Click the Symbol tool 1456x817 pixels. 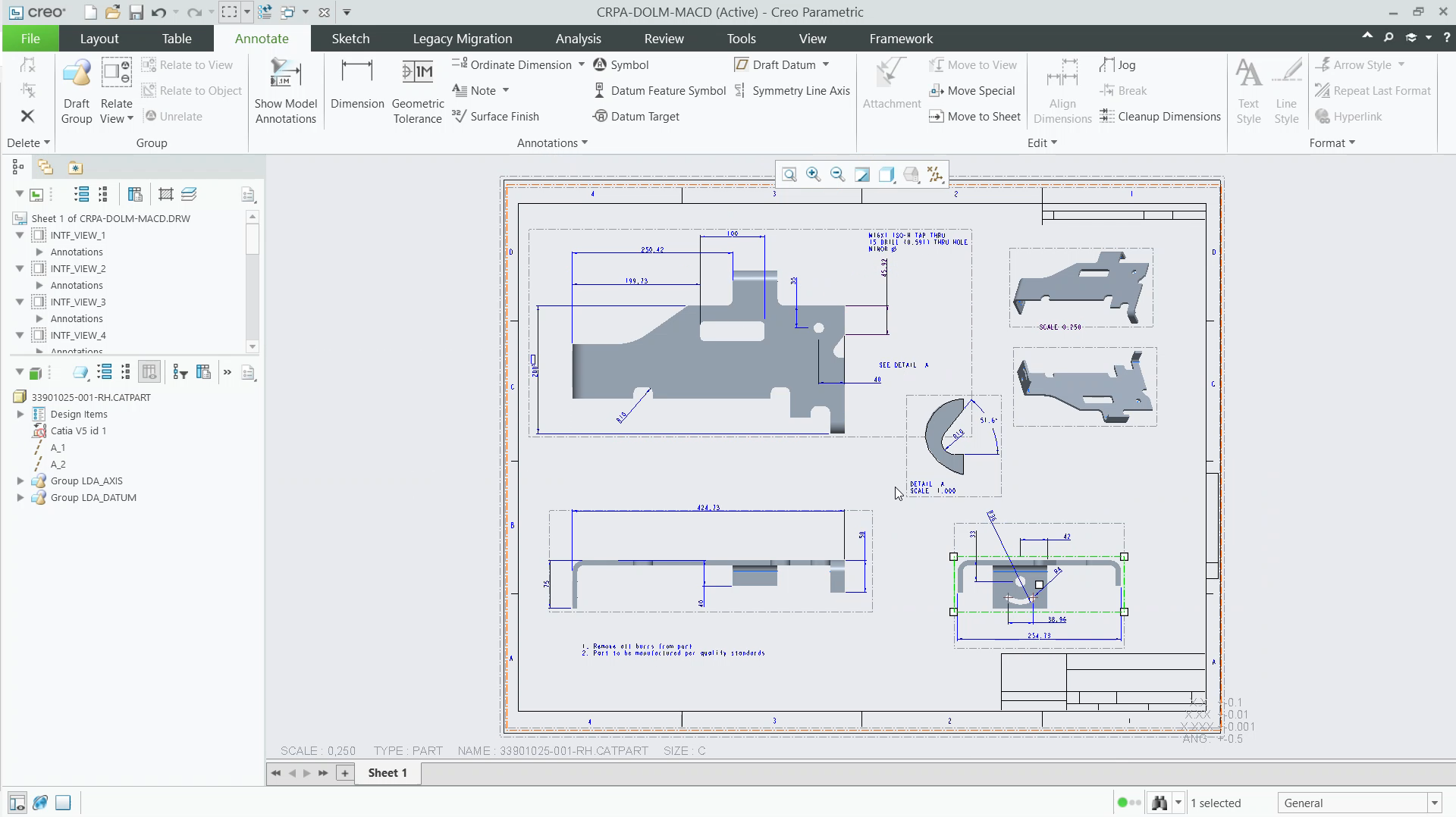point(621,64)
